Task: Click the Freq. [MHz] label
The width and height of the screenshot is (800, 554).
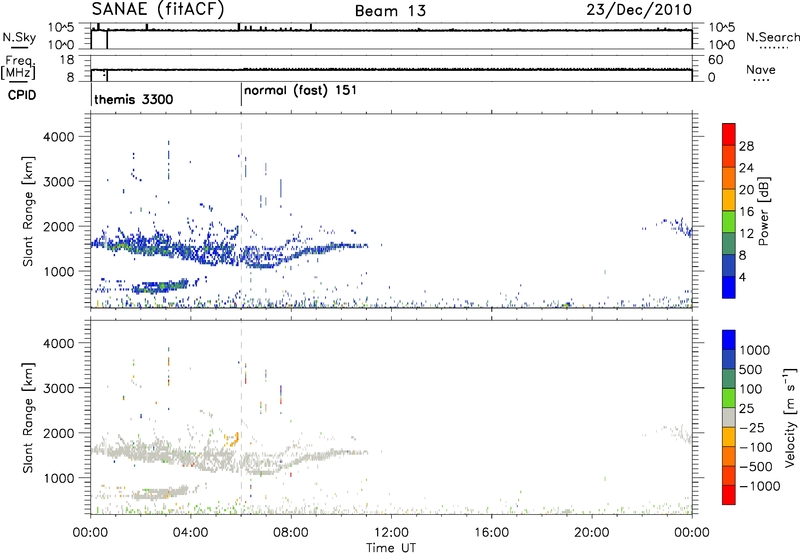Action: coord(18,67)
